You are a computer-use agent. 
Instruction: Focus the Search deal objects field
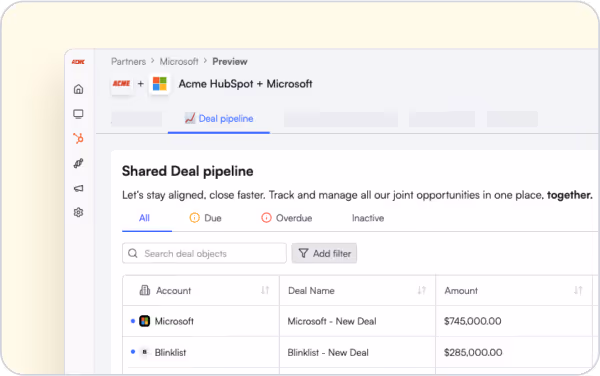pyautogui.click(x=204, y=253)
